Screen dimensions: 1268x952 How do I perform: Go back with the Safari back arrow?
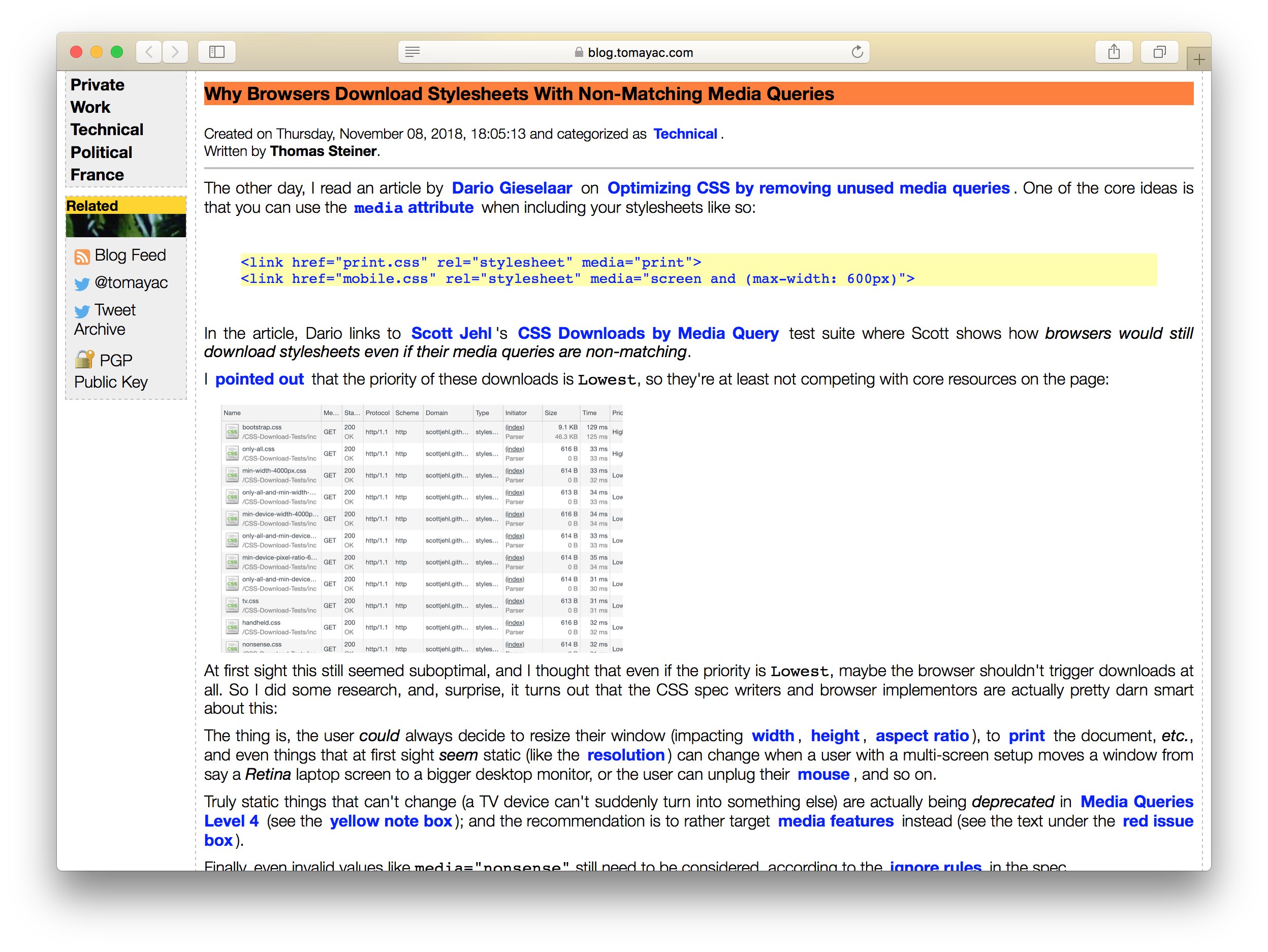coord(148,52)
